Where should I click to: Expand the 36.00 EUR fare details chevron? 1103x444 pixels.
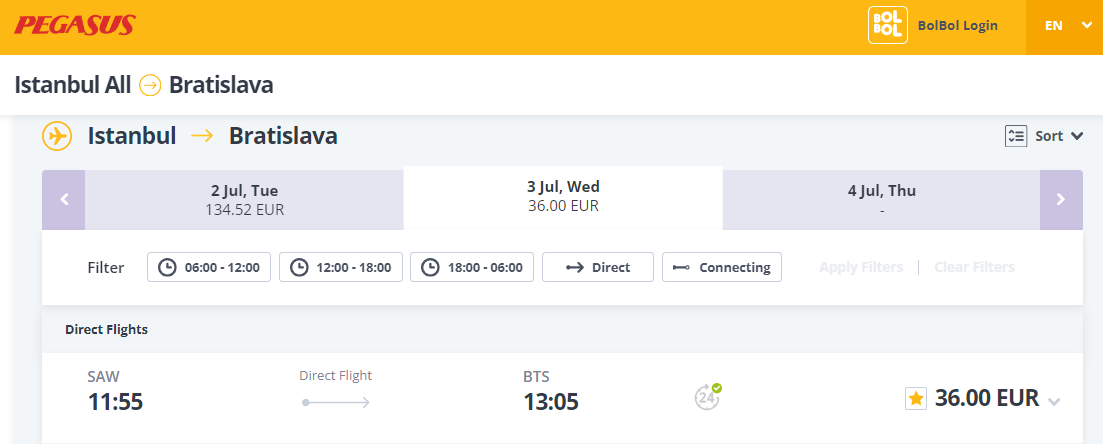1054,402
